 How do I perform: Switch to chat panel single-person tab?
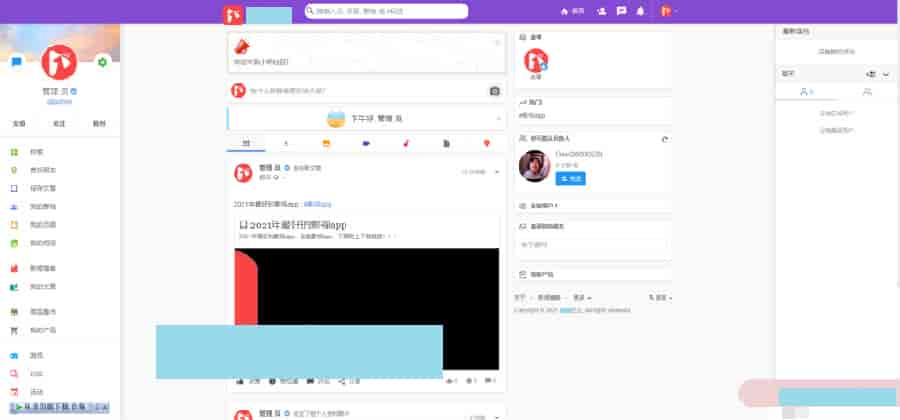(x=806, y=92)
